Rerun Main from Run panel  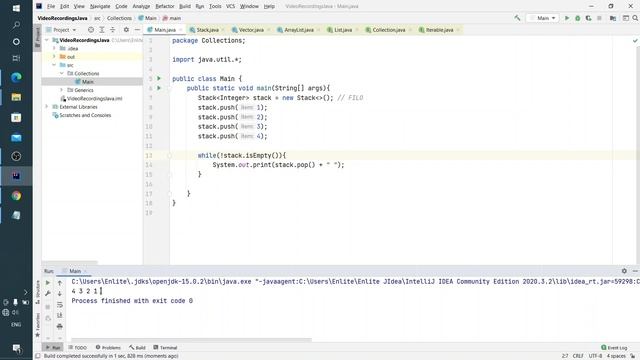(x=48, y=282)
